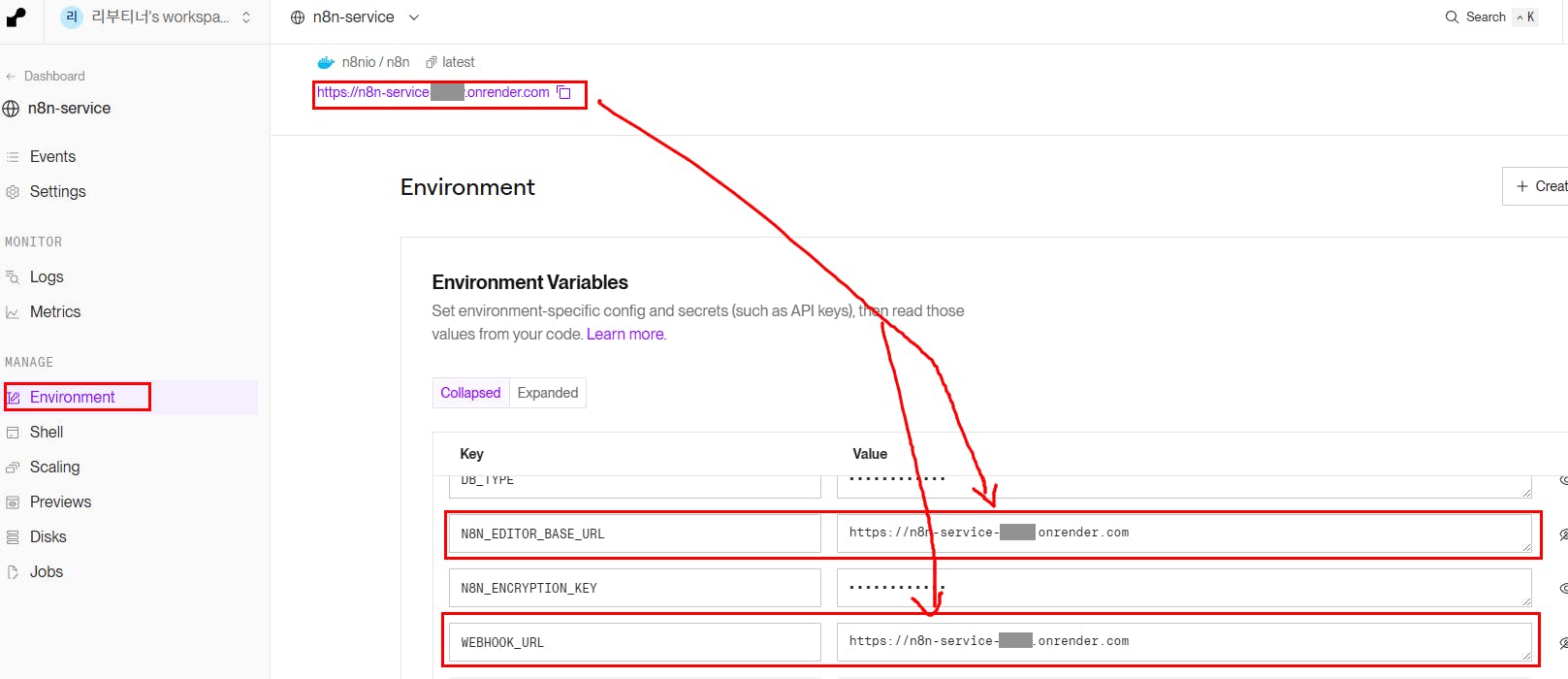Switch to Collapsed view
Viewport: 1568px width, 679px height.
(x=470, y=393)
